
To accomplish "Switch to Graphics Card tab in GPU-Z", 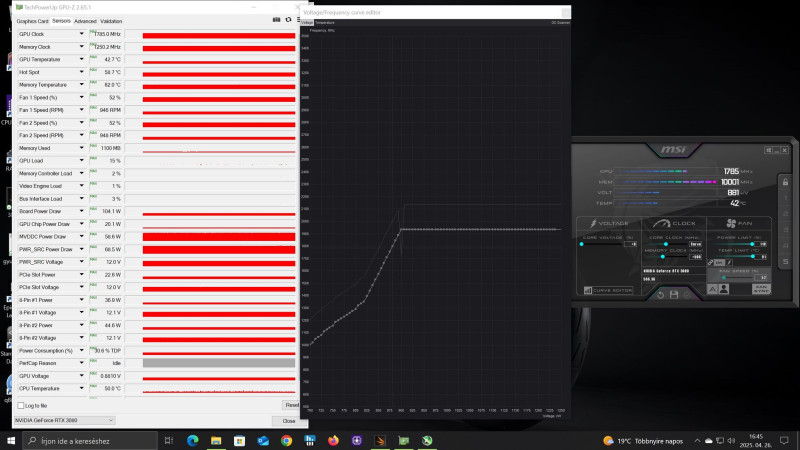I will [x=32, y=21].
